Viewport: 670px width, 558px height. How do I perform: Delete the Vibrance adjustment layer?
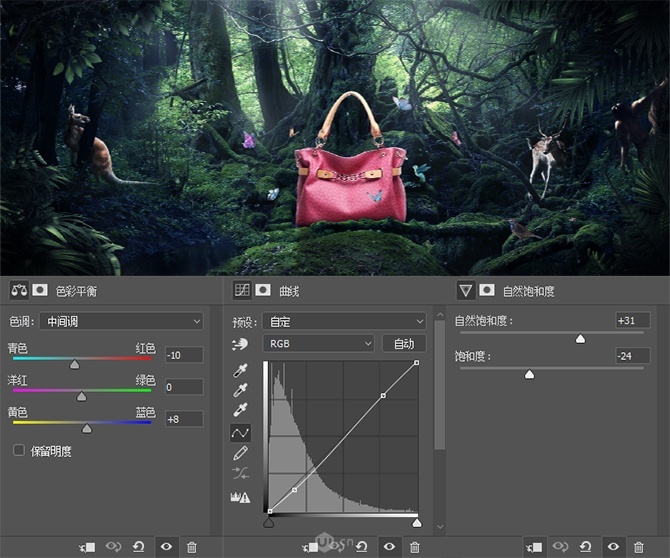point(639,547)
